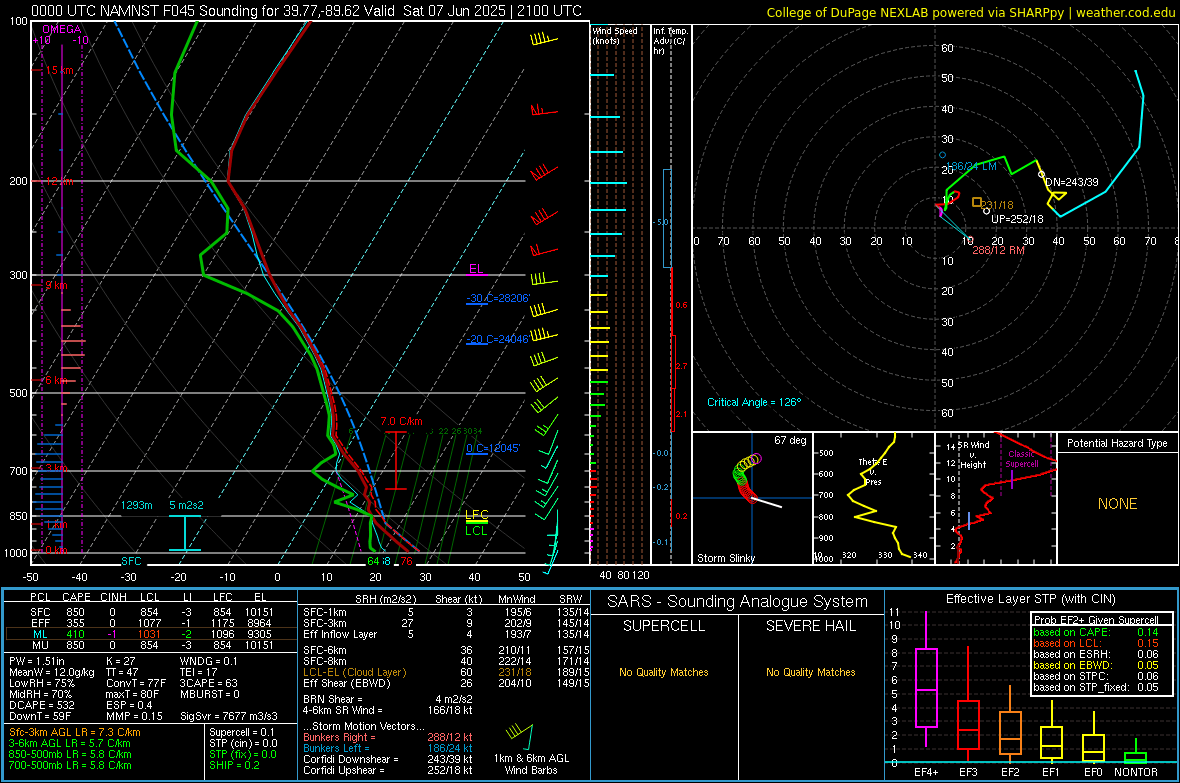Viewport: 1180px width, 783px height.
Task: Click the MMP = 0.15 value
Action: point(134,716)
